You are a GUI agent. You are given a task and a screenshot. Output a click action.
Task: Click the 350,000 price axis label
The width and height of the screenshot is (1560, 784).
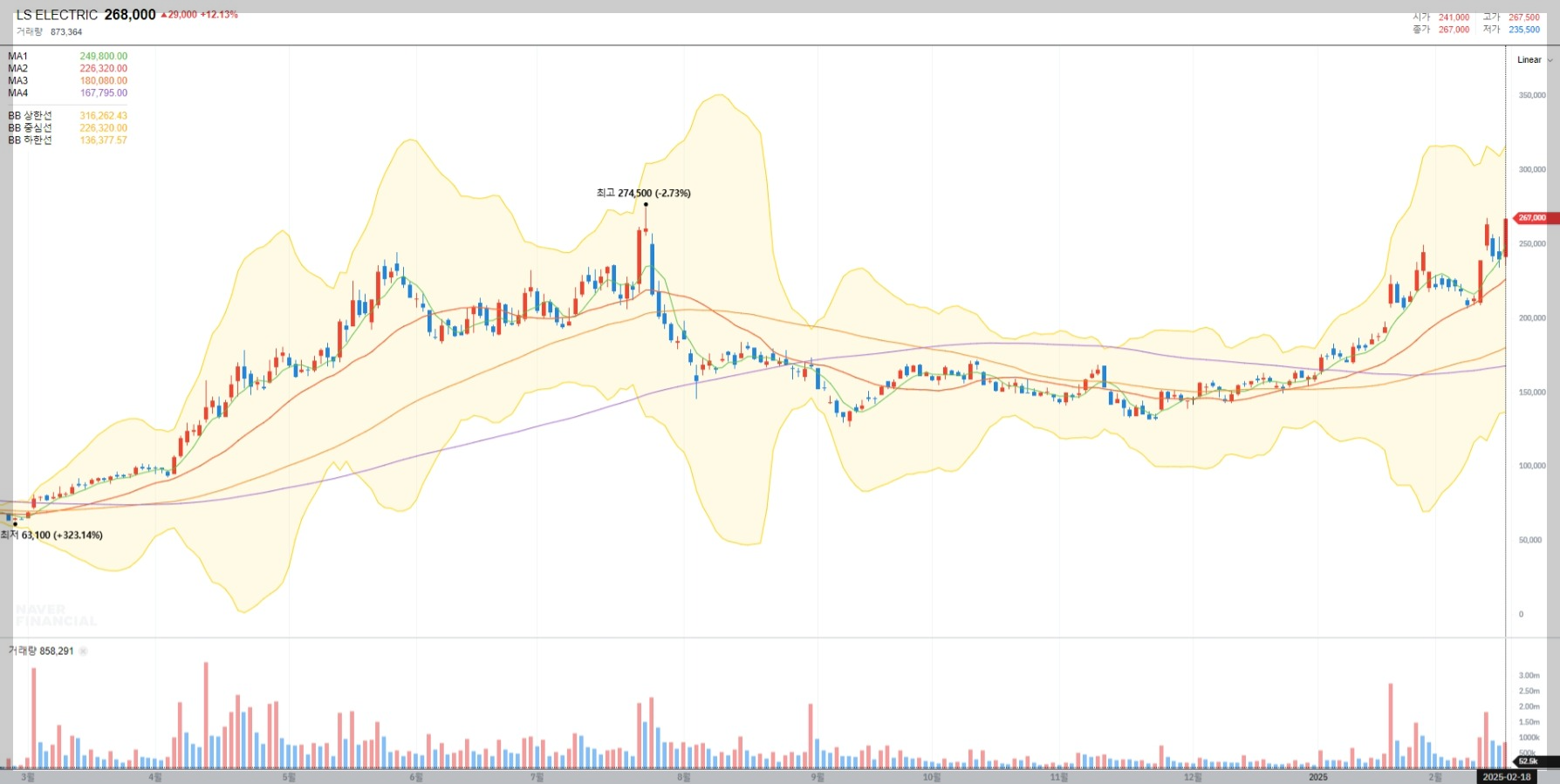pyautogui.click(x=1532, y=96)
